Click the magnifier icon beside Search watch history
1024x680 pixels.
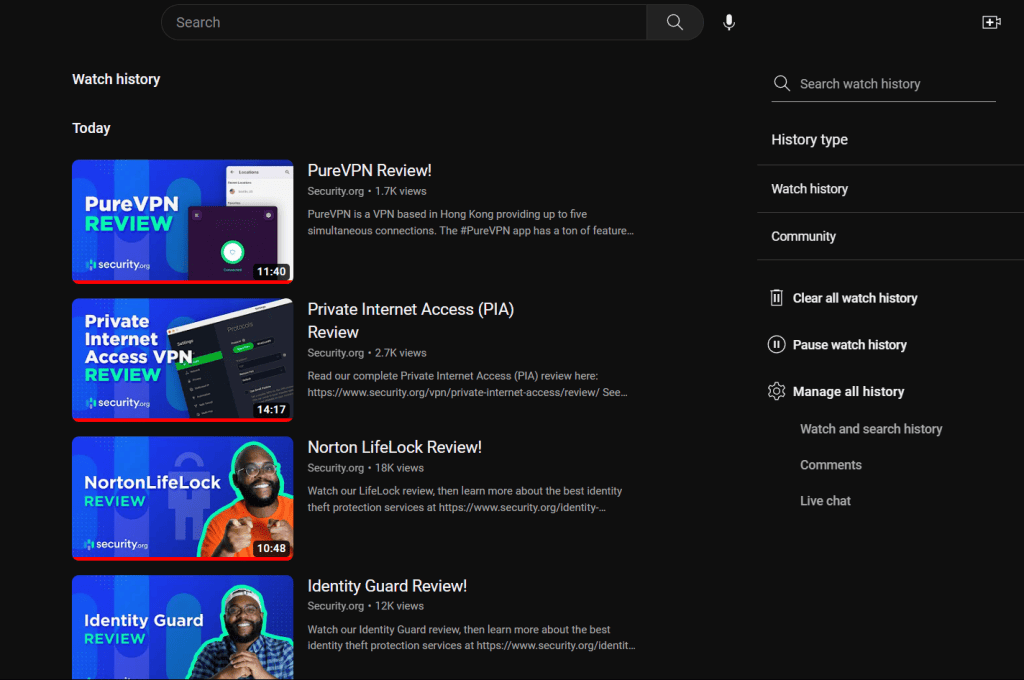click(x=782, y=84)
